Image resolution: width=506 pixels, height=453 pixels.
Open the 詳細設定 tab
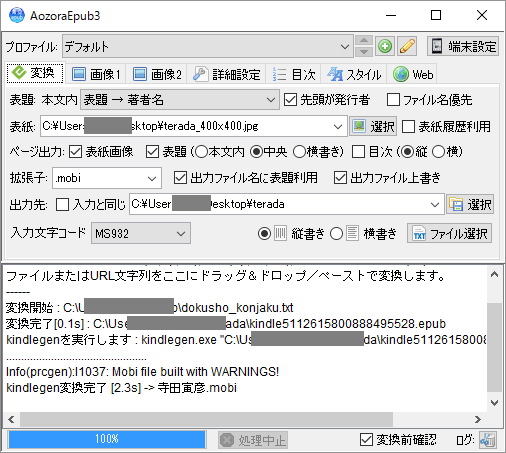(227, 74)
